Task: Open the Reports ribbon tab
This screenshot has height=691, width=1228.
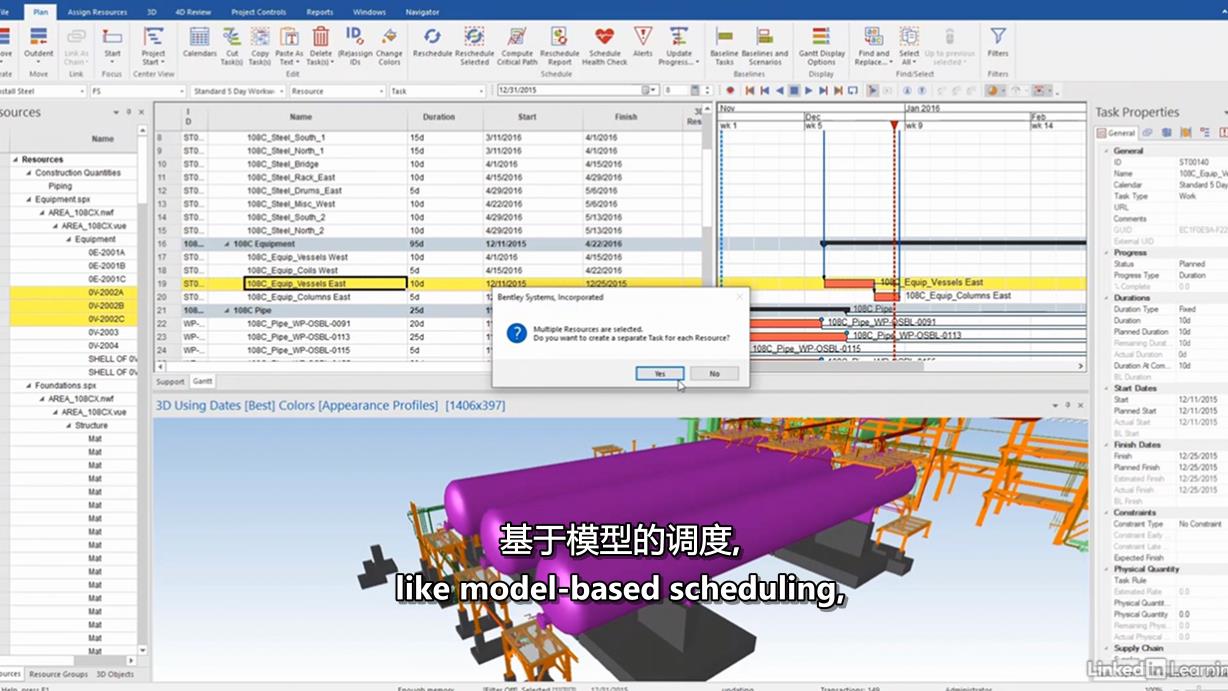Action: click(x=320, y=12)
